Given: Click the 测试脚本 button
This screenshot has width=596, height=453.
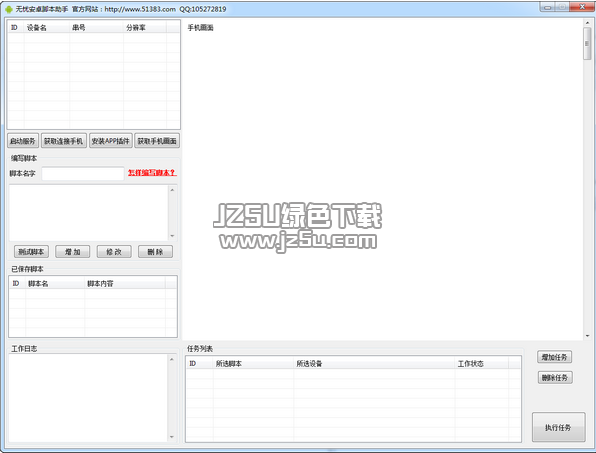Looking at the screenshot, I should 31,252.
